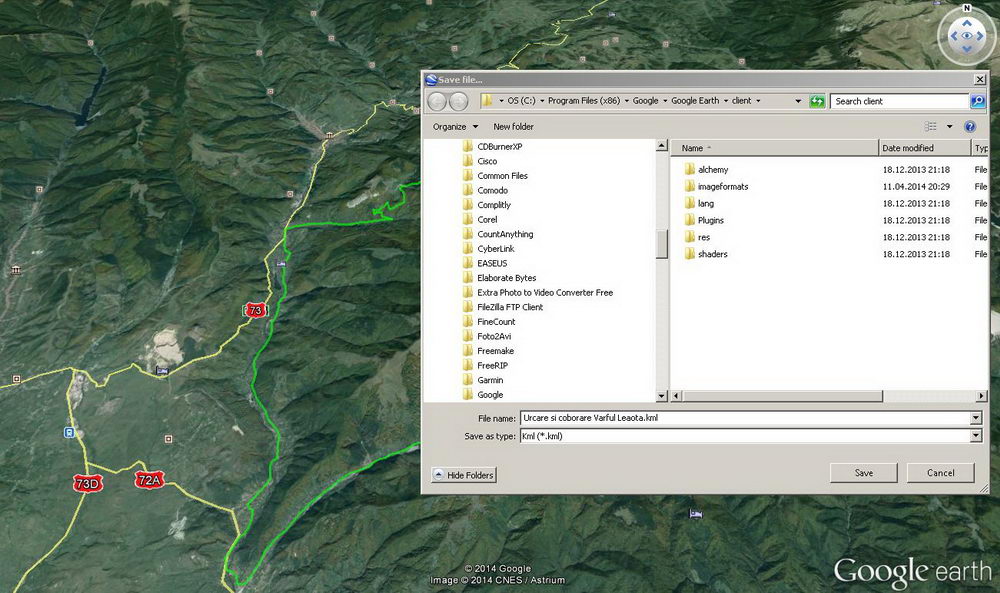Open the dialog help question mark icon
The image size is (1000, 593).
970,126
